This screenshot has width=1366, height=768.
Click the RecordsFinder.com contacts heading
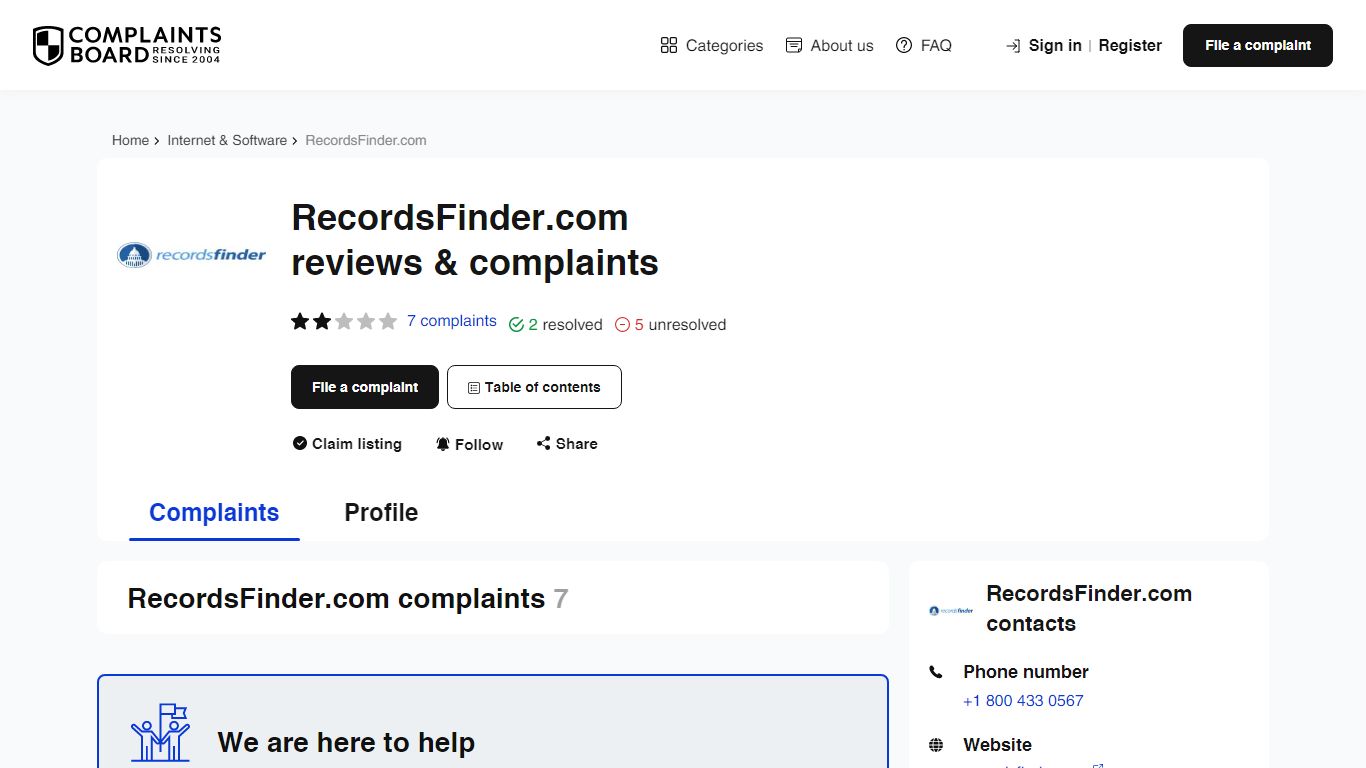coord(1089,609)
